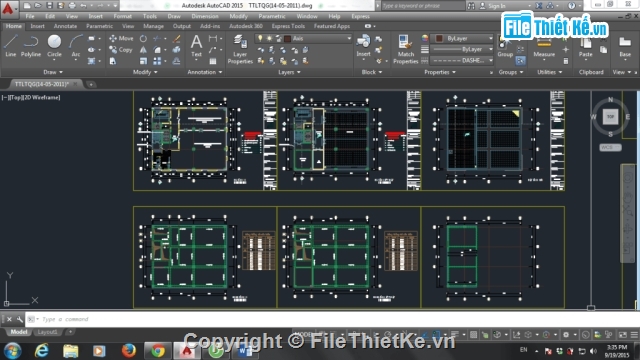Switch to Layout1 tab
The height and width of the screenshot is (360, 640).
[47, 332]
